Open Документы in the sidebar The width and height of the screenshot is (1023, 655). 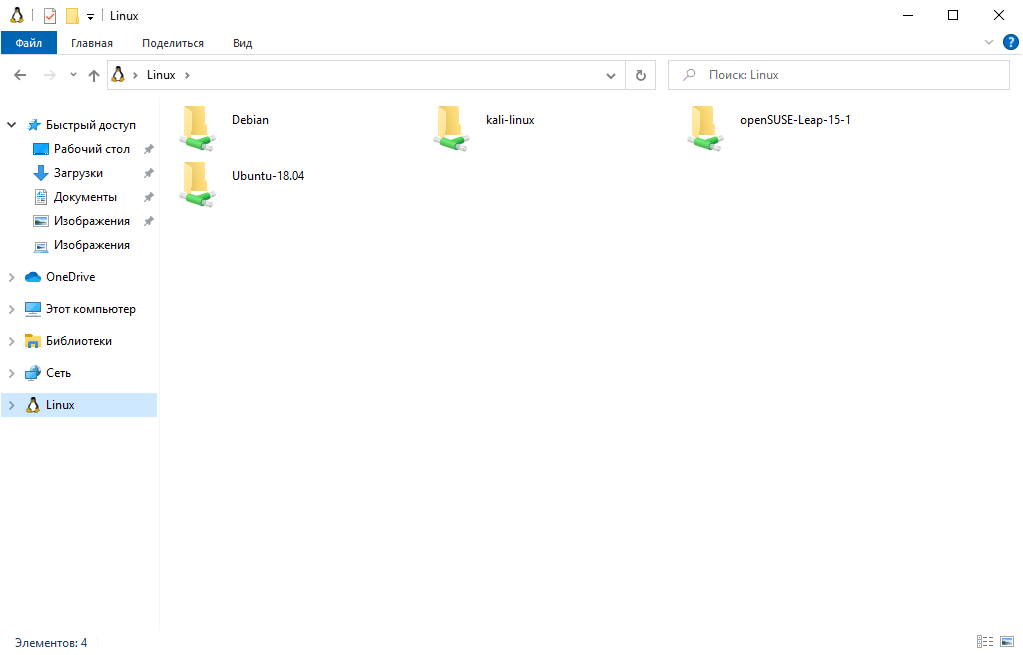[85, 197]
